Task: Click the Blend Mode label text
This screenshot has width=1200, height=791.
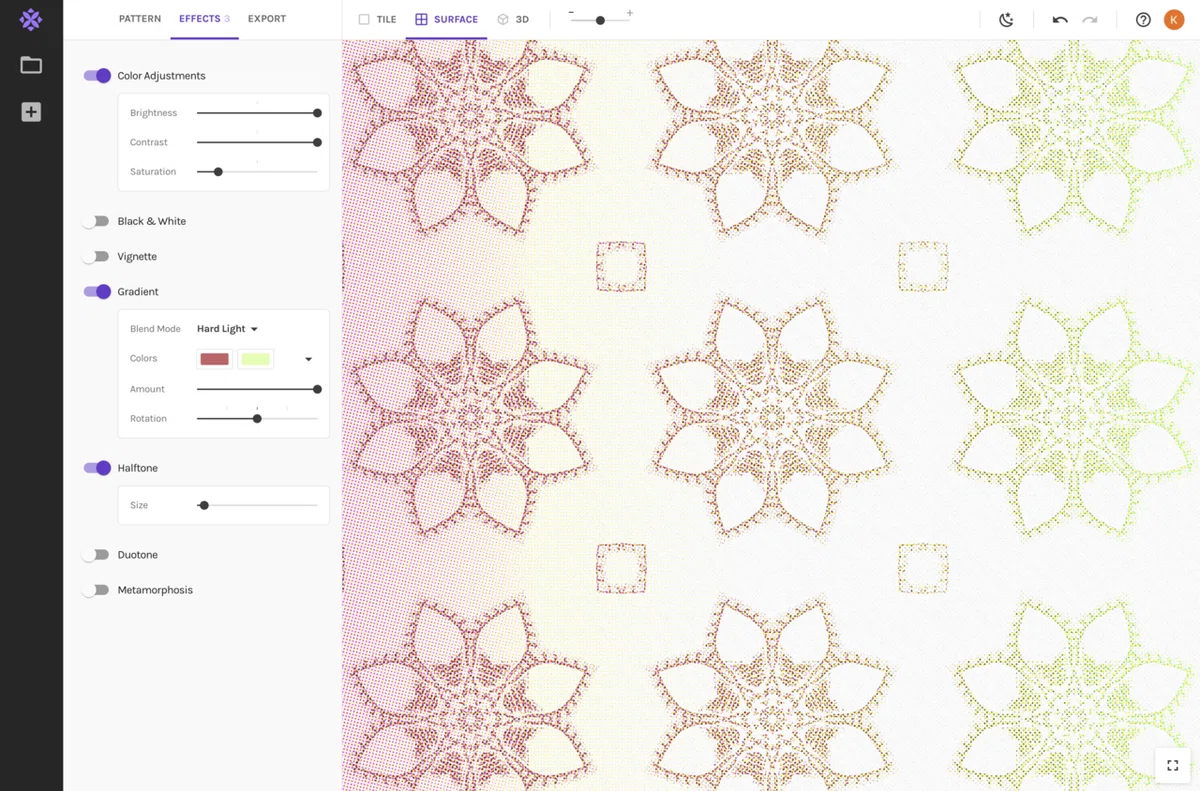Action: click(155, 329)
